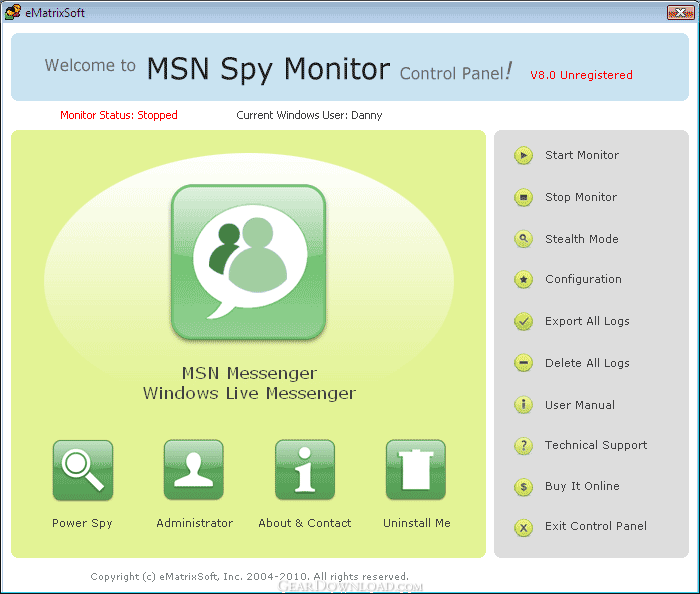Click the Buy It Online dollar icon
The height and width of the screenshot is (594, 700).
[523, 486]
